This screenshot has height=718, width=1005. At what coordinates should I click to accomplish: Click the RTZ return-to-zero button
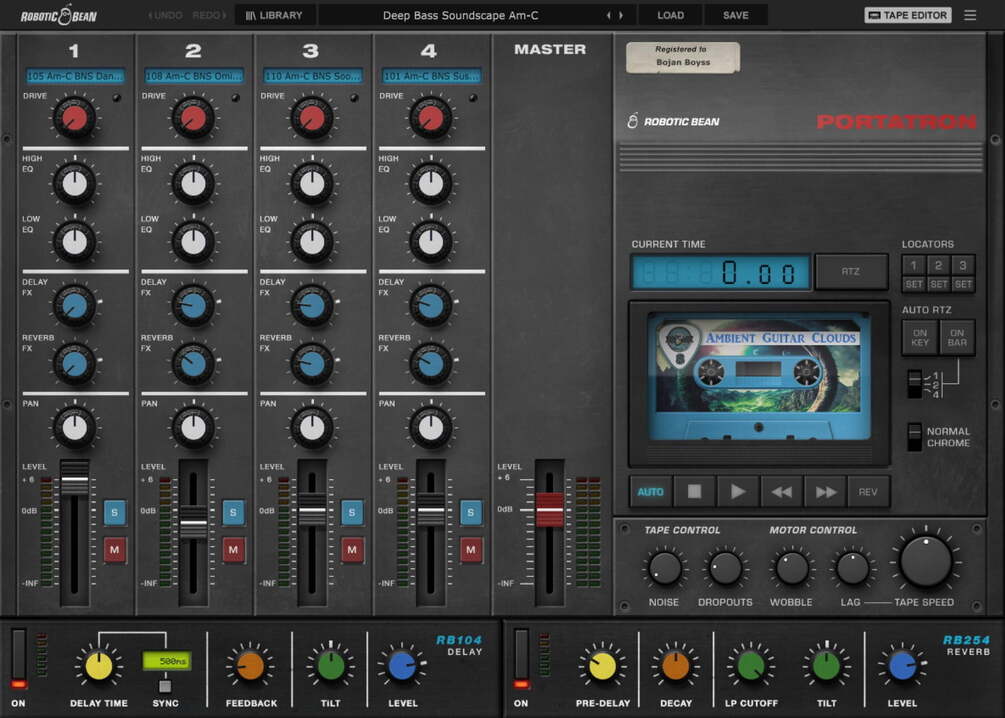point(851,272)
